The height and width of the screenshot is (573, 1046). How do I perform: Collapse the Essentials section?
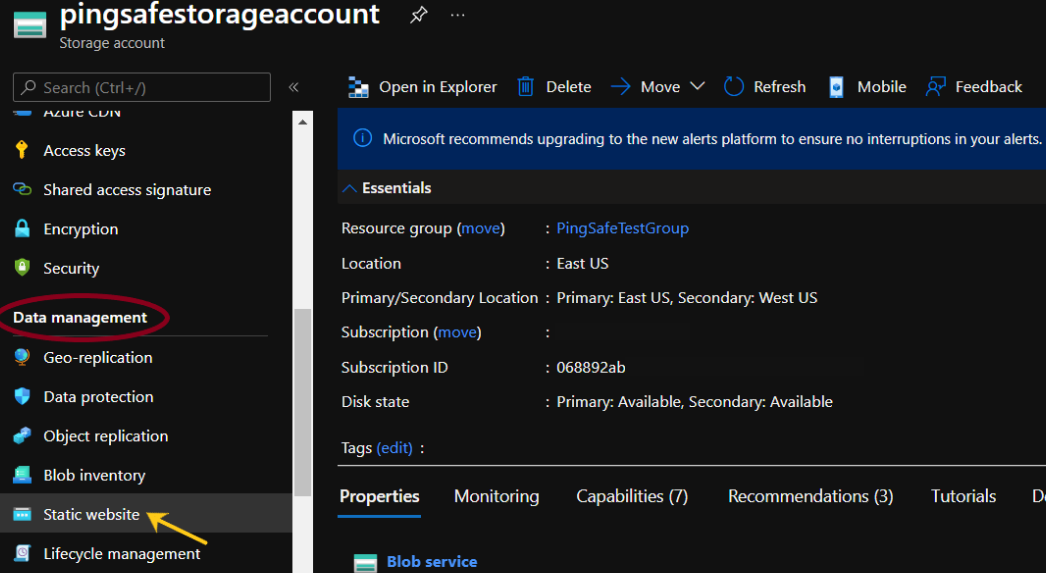point(350,188)
